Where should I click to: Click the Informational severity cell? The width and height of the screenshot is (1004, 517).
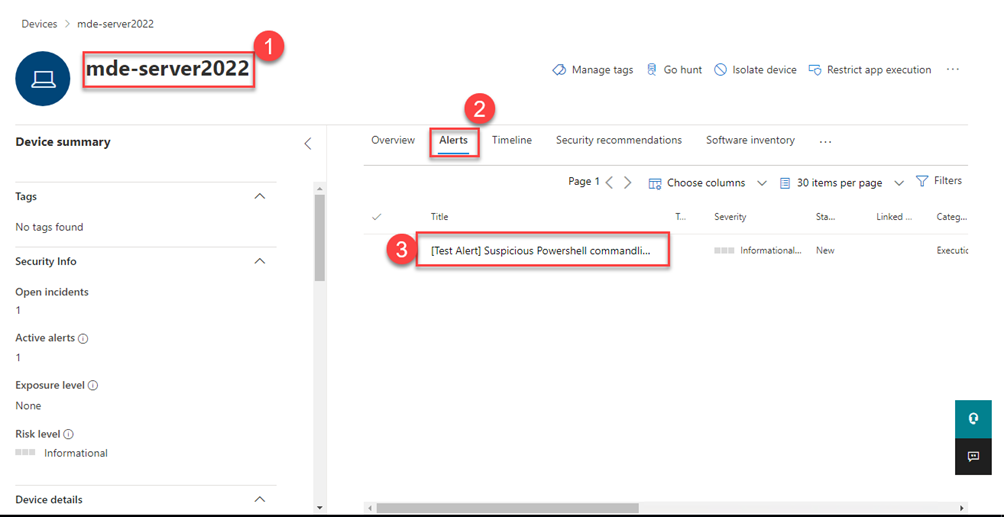click(758, 251)
